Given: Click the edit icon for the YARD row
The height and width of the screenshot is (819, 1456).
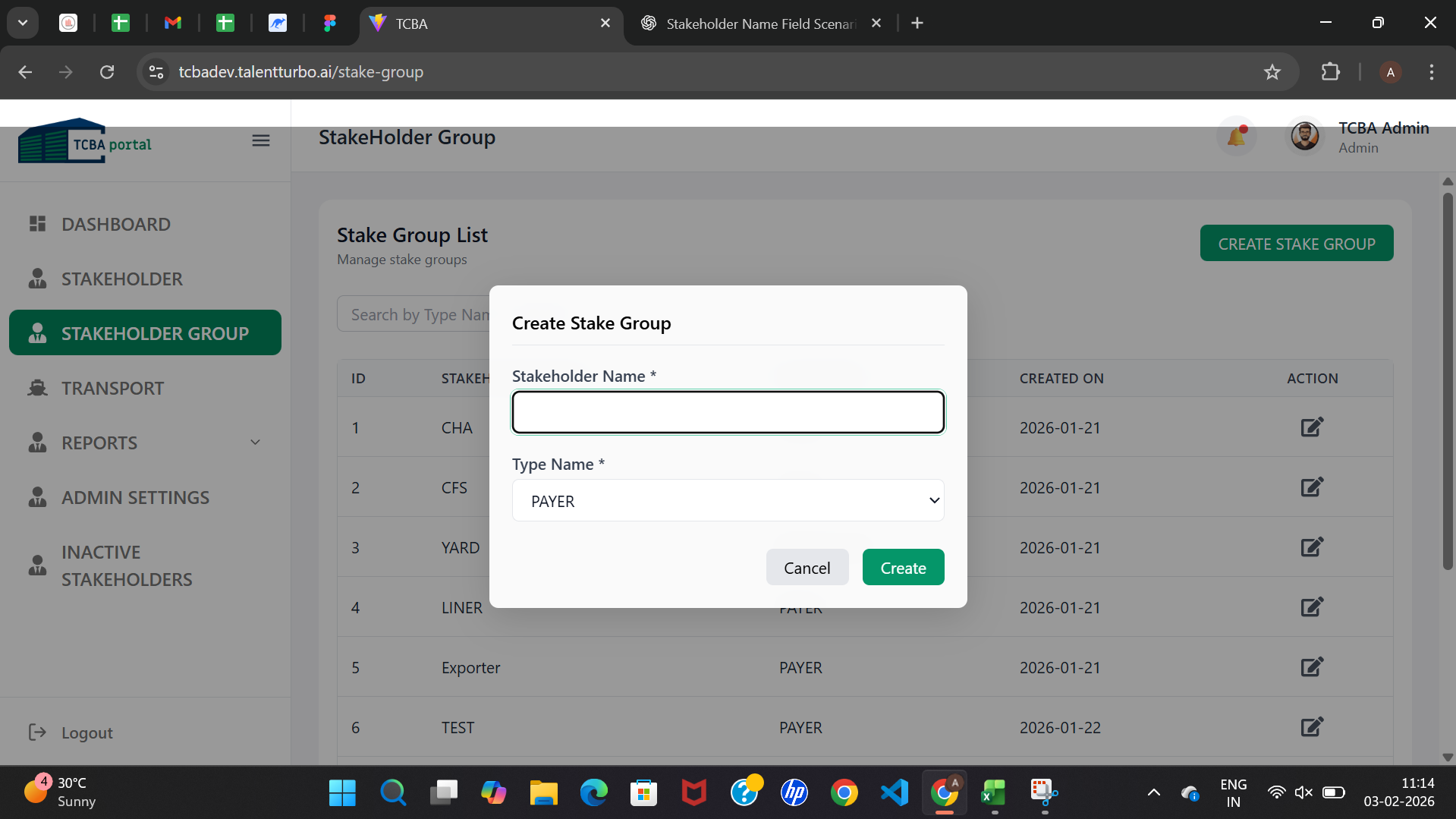Looking at the screenshot, I should pos(1312,547).
